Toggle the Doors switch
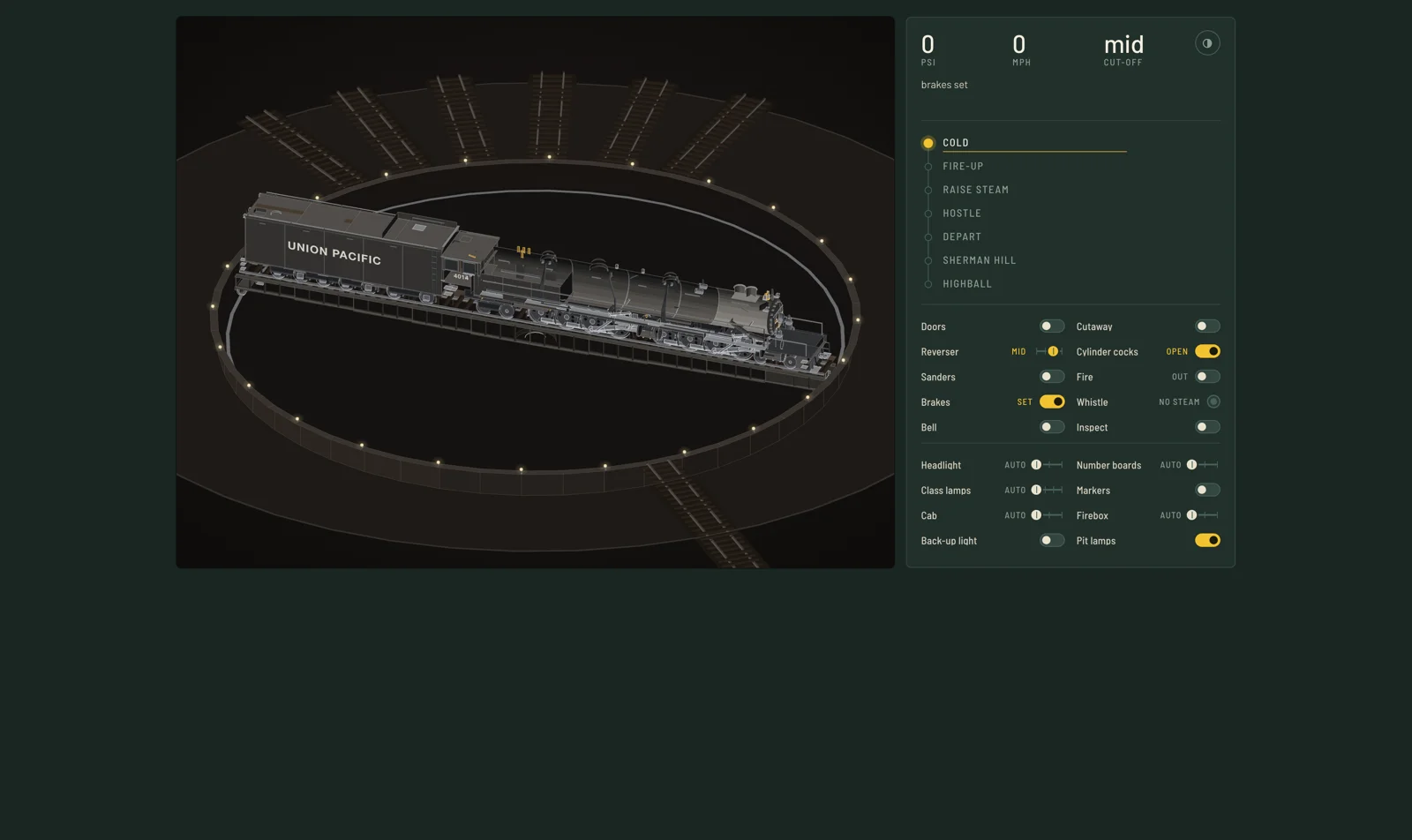This screenshot has height=840, width=1412. tap(1052, 326)
